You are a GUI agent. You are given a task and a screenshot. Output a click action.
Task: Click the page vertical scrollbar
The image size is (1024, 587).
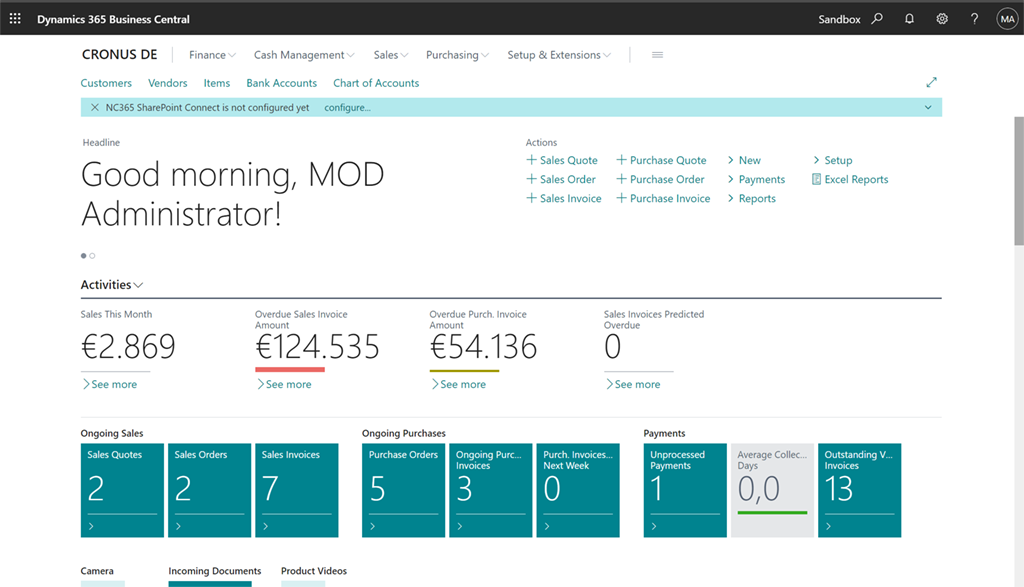coord(1019,181)
